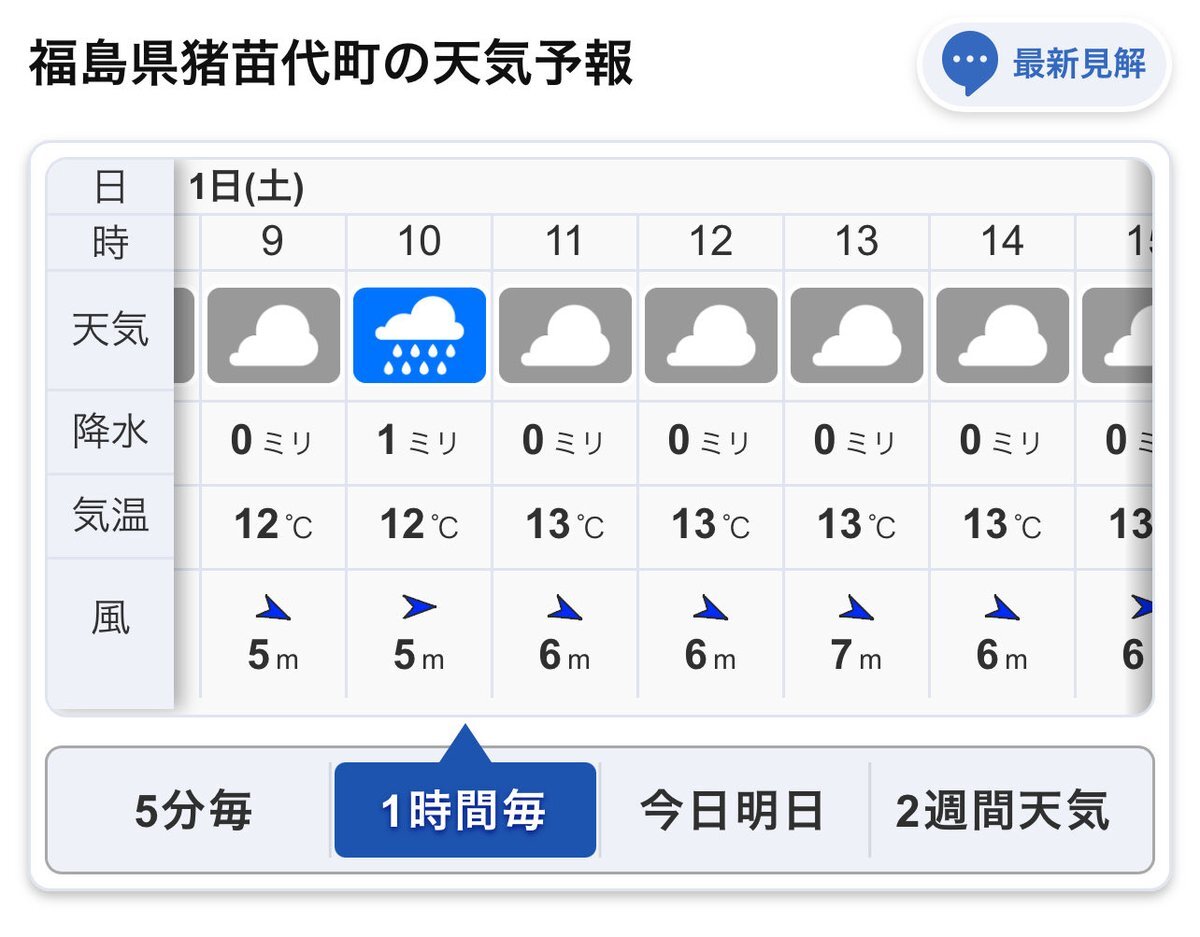Open the 最新見解 button
This screenshot has height=937, width=1200.
click(x=1077, y=64)
